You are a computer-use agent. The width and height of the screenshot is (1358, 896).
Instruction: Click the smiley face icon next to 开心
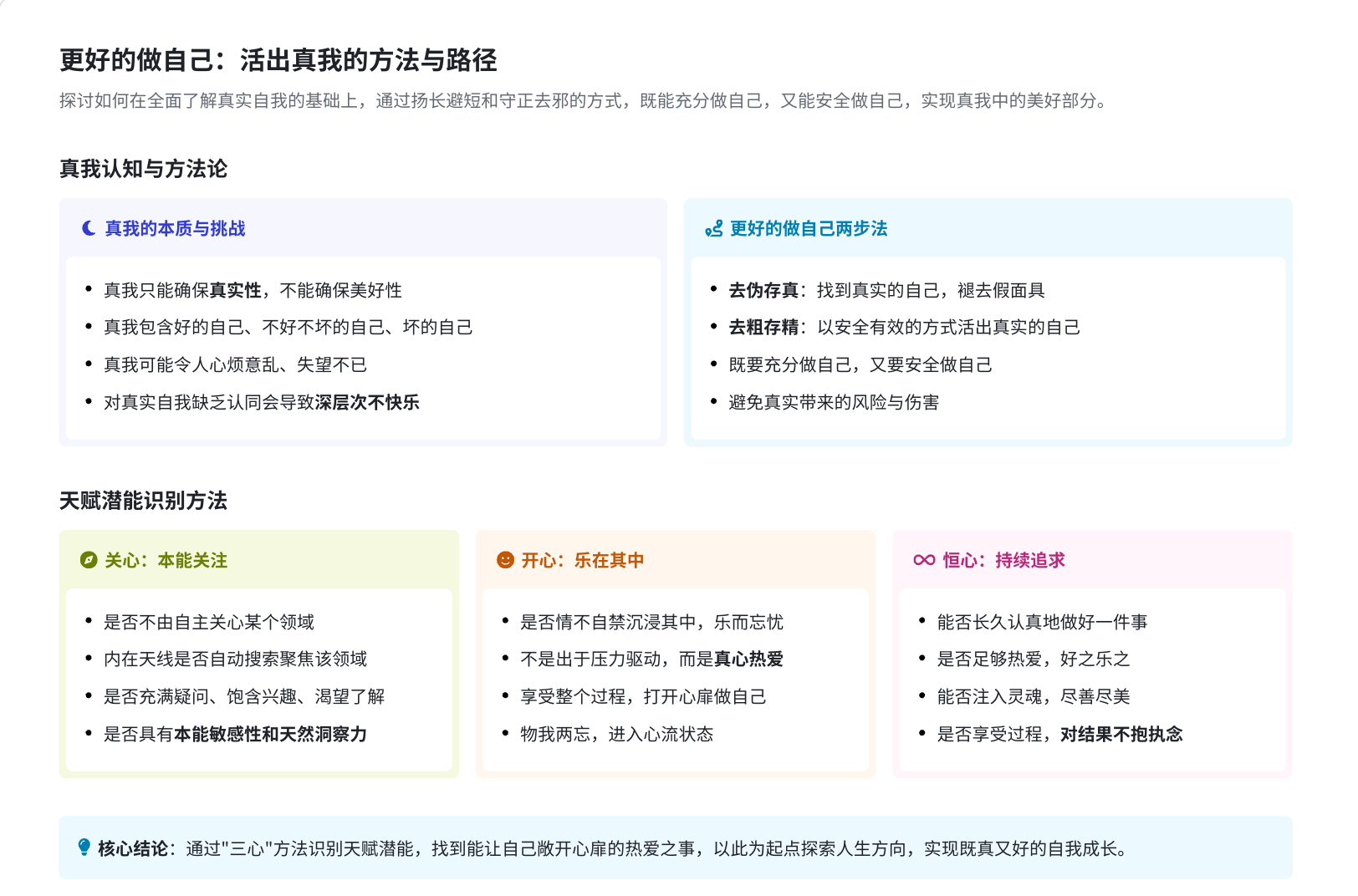[505, 560]
